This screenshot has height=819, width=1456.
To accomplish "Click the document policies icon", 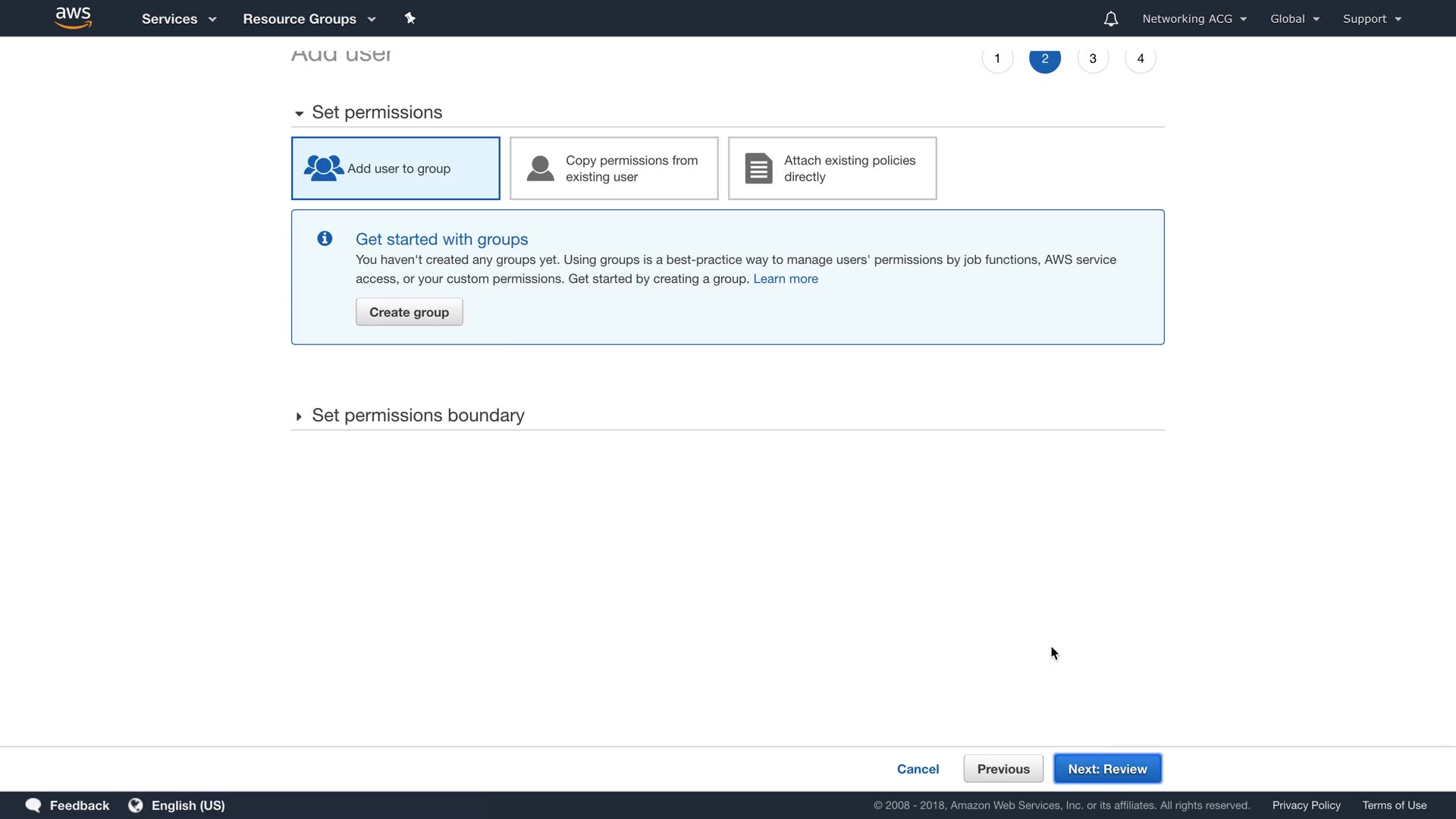I will click(x=758, y=168).
